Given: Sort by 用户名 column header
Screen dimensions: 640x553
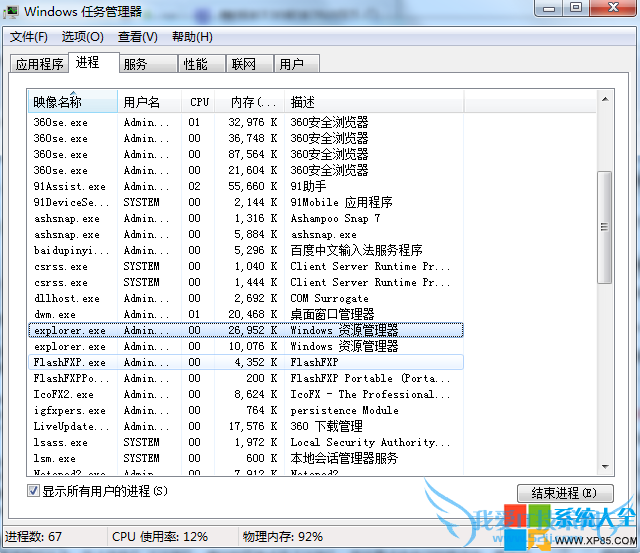Looking at the screenshot, I should (149, 102).
